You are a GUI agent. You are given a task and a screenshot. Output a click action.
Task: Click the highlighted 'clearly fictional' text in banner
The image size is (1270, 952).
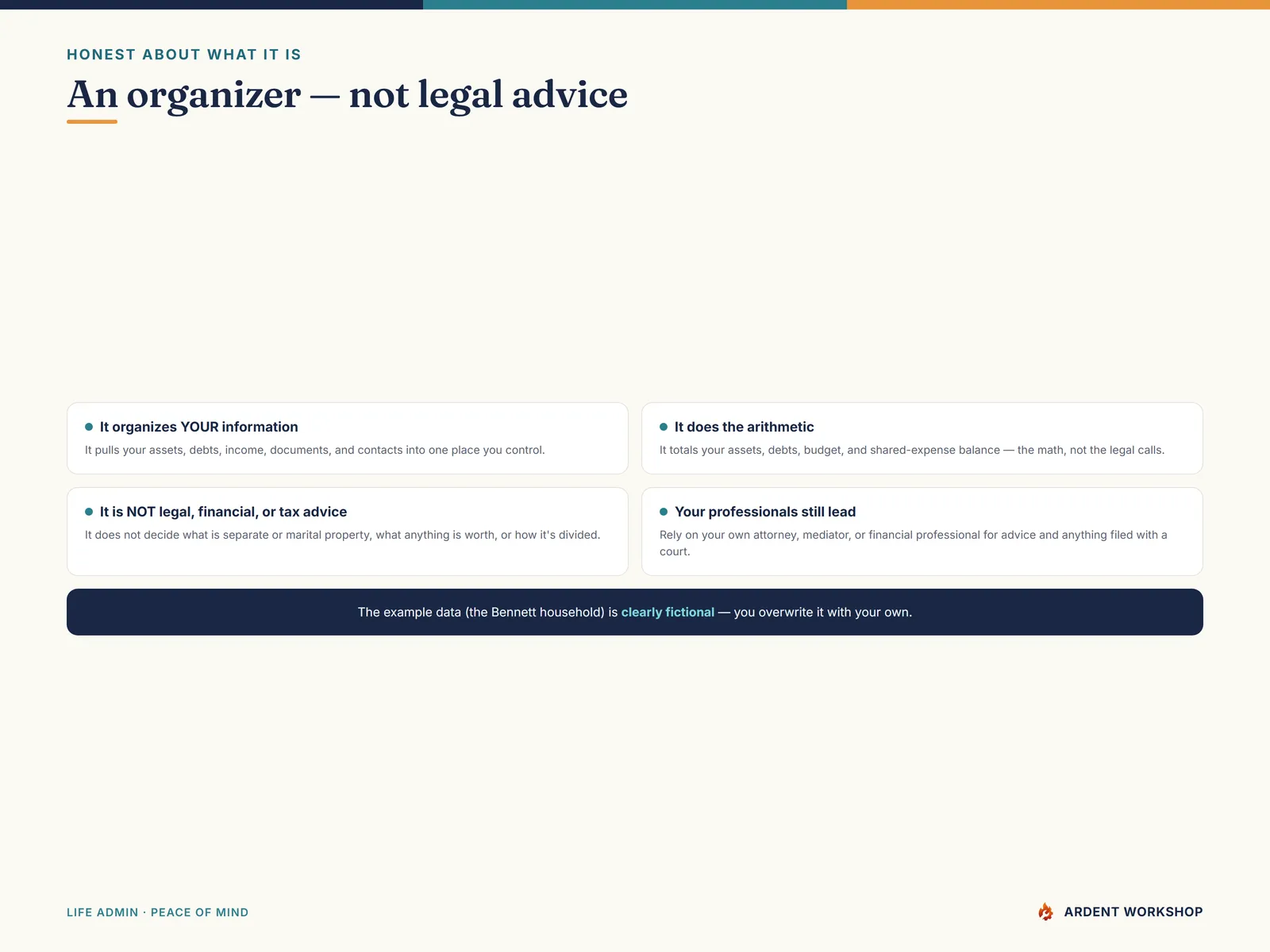668,612
